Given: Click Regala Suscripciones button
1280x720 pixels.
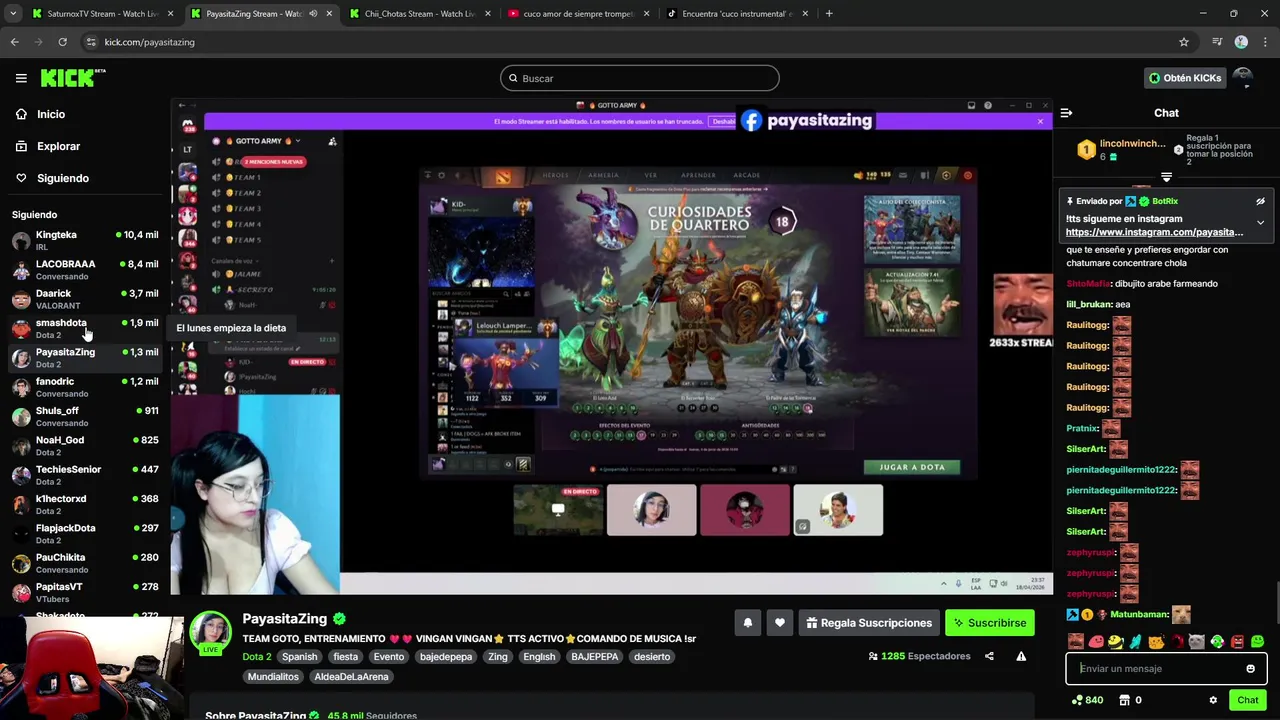Looking at the screenshot, I should click(868, 623).
